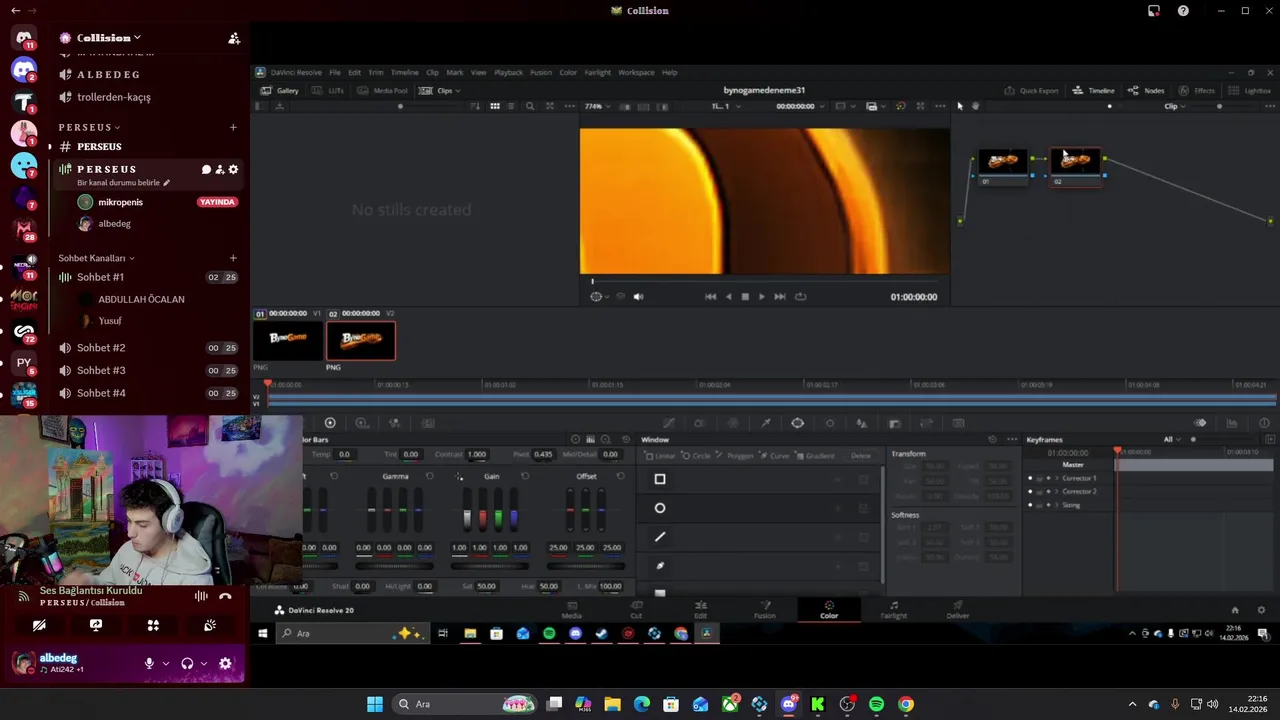Join the Sohbet #2 voice channel
The width and height of the screenshot is (1280, 720).
(101, 348)
